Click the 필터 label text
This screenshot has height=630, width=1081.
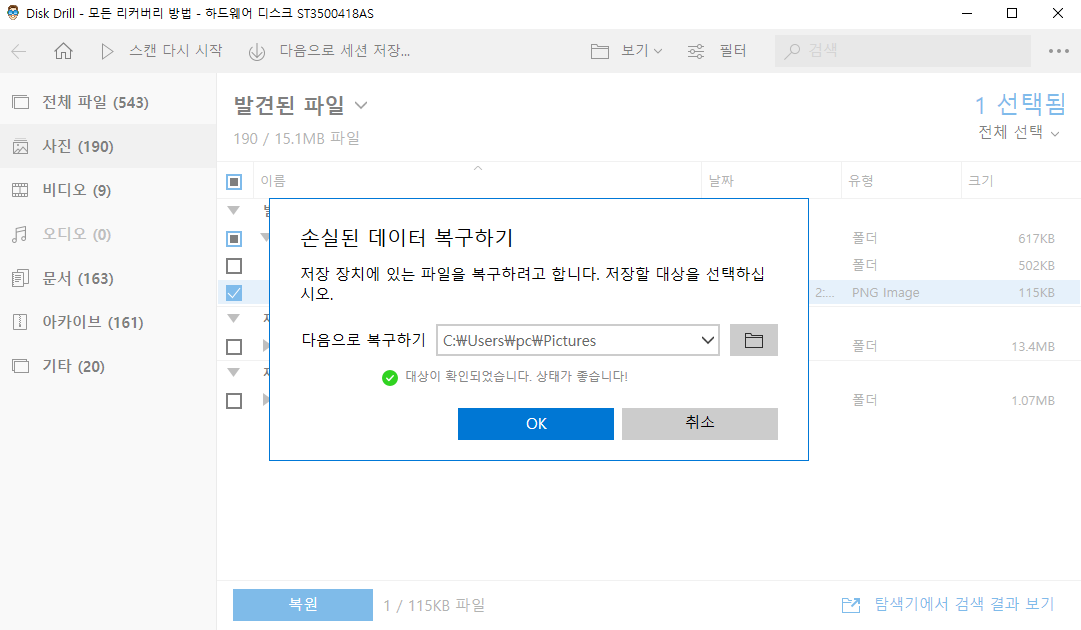(x=733, y=51)
